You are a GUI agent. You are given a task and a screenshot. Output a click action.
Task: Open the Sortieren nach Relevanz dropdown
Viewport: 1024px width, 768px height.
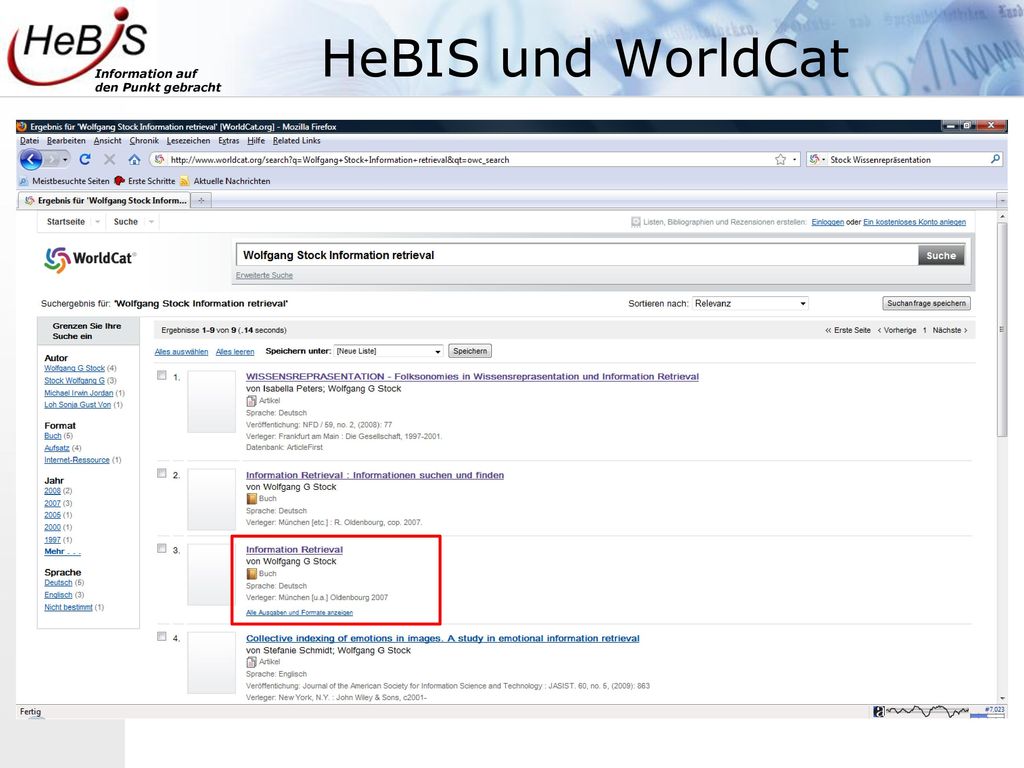pos(750,304)
